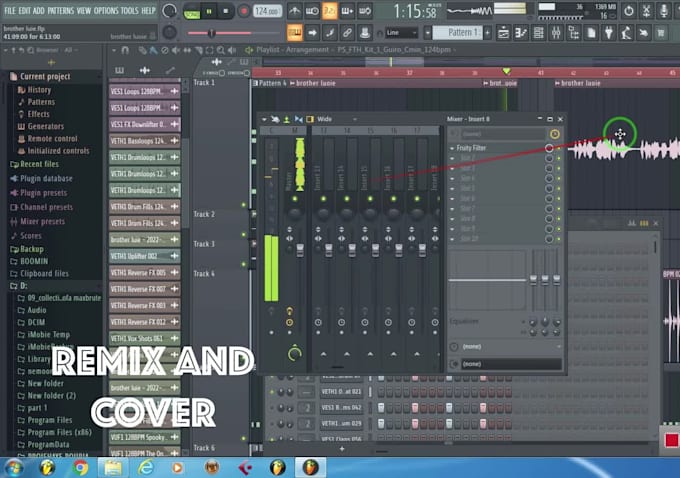The image size is (680, 478).
Task: Select the playlist Select tool
Action: (x=209, y=50)
